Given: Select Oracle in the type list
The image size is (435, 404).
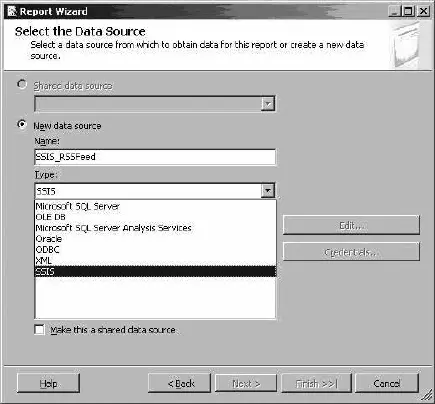Looking at the screenshot, I should [x=155, y=239].
